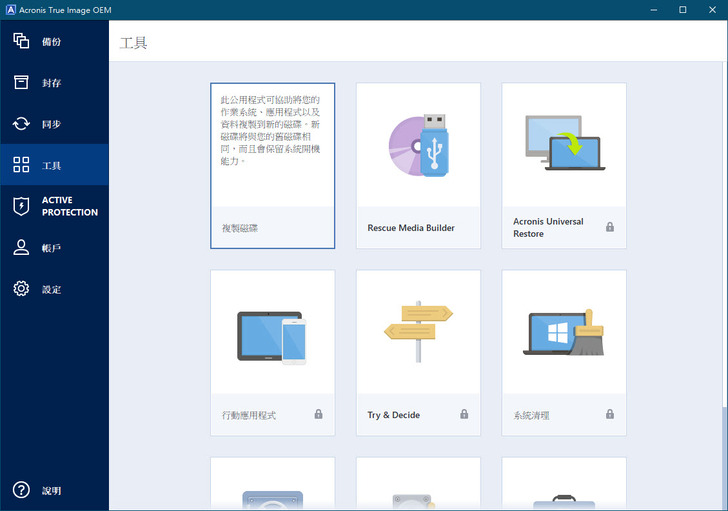Open the 同步 sync icon in sidebar
Screen dimensions: 728x511
21,124
